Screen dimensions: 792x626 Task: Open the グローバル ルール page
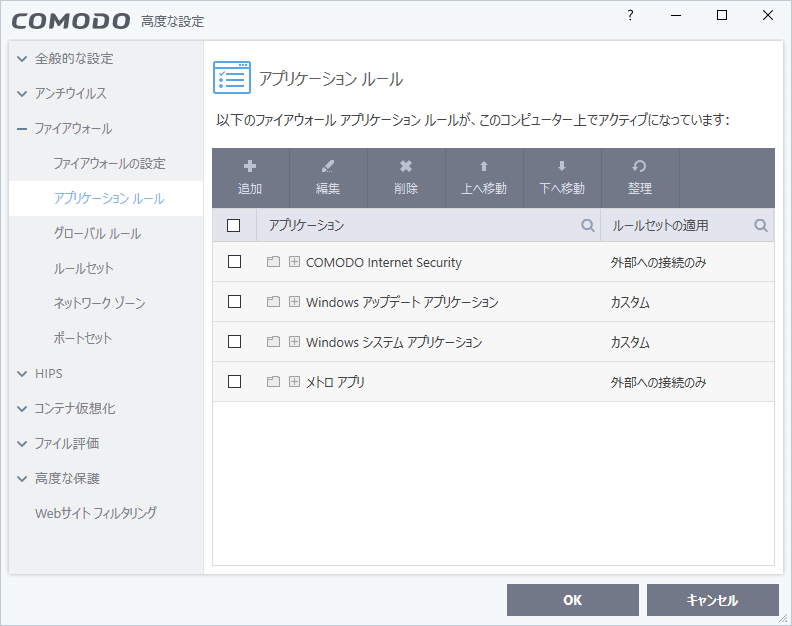pyautogui.click(x=97, y=234)
